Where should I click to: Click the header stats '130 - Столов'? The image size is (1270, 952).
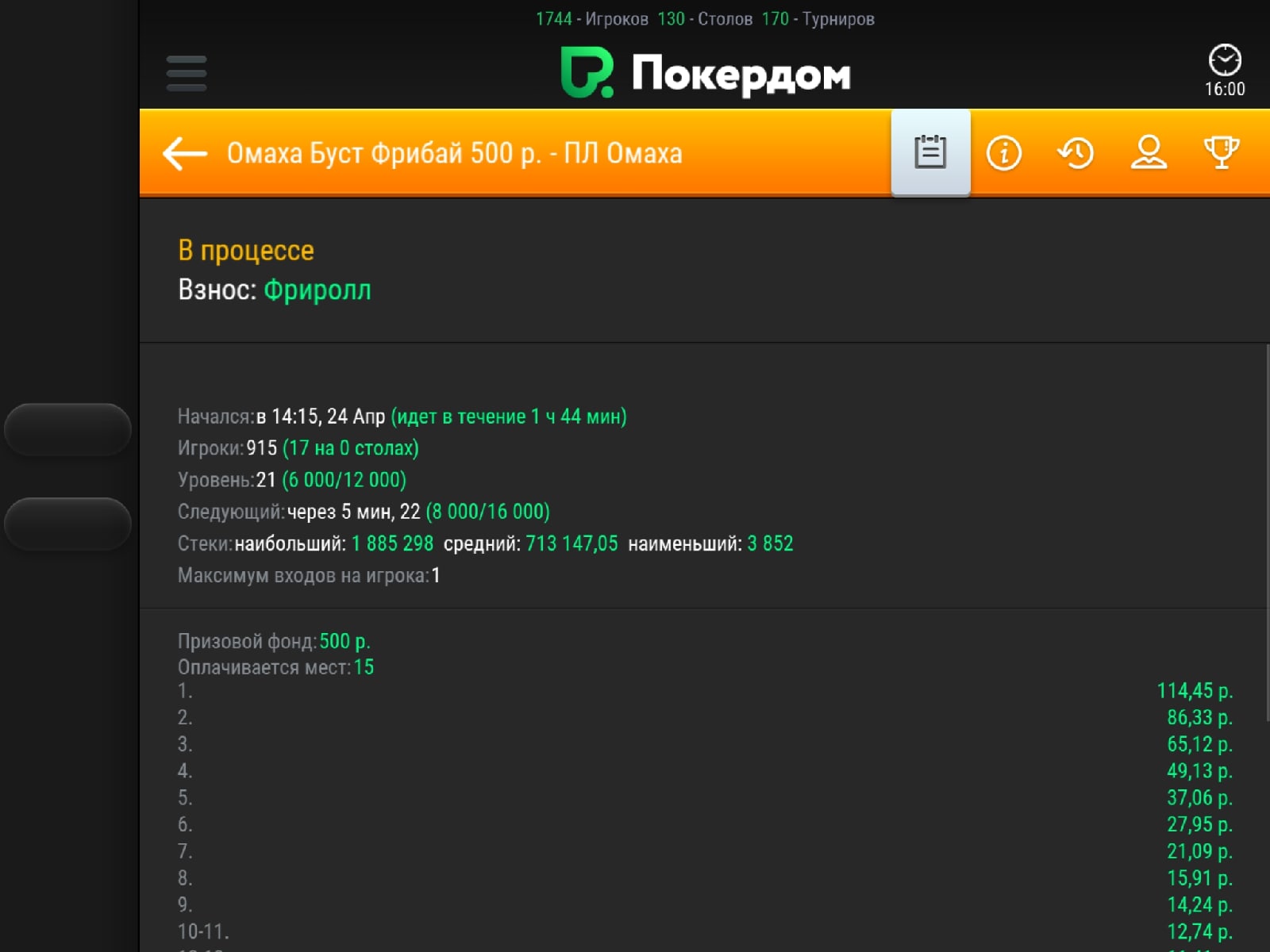click(x=705, y=19)
